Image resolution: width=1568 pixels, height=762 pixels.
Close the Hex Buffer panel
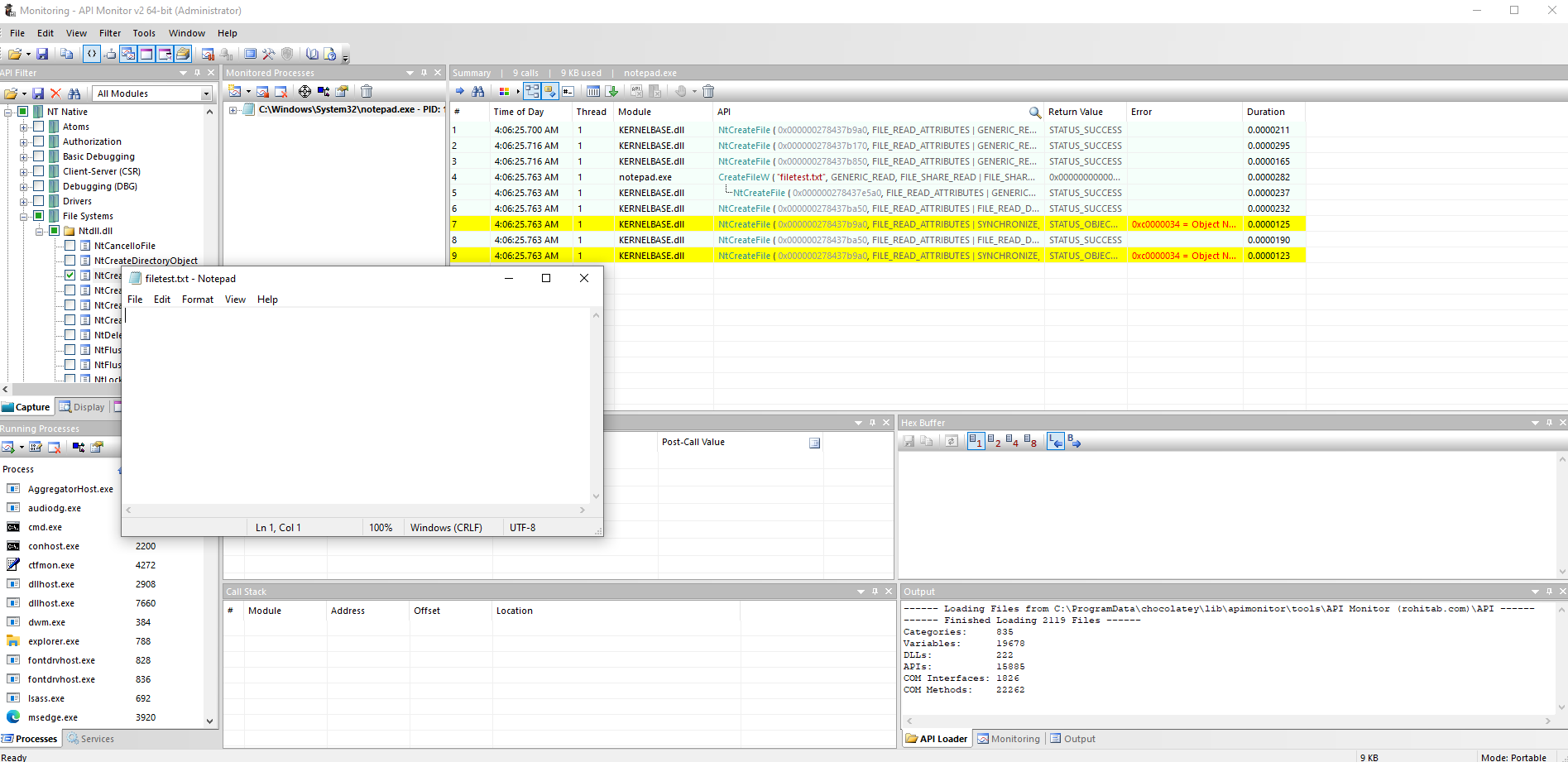1562,423
